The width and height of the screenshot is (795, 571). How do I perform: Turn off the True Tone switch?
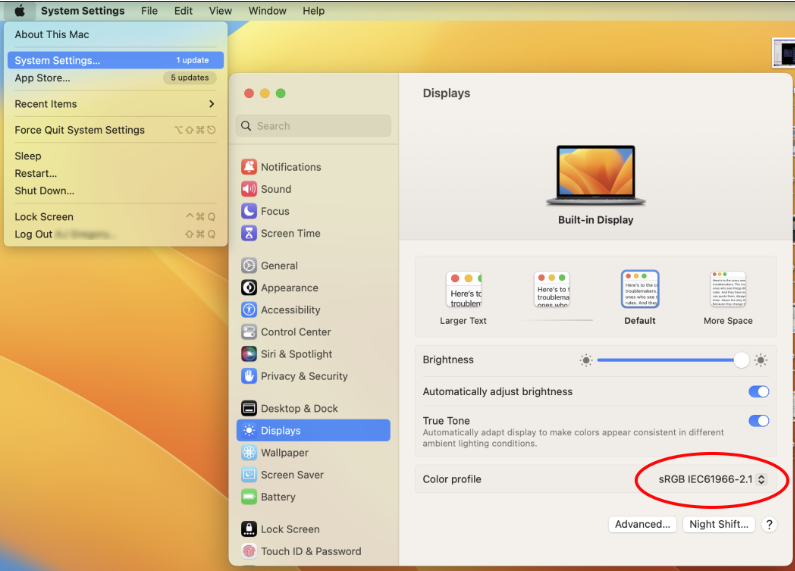[758, 421]
